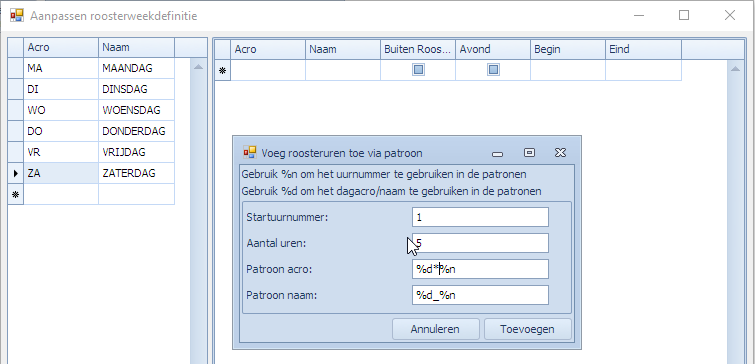Click the pattern dialog's title bar icon
The image size is (755, 364).
pos(249,153)
